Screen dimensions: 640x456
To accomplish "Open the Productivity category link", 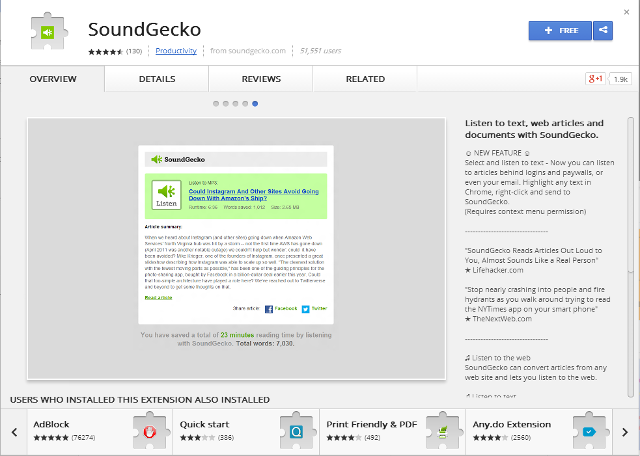I will pos(176,51).
